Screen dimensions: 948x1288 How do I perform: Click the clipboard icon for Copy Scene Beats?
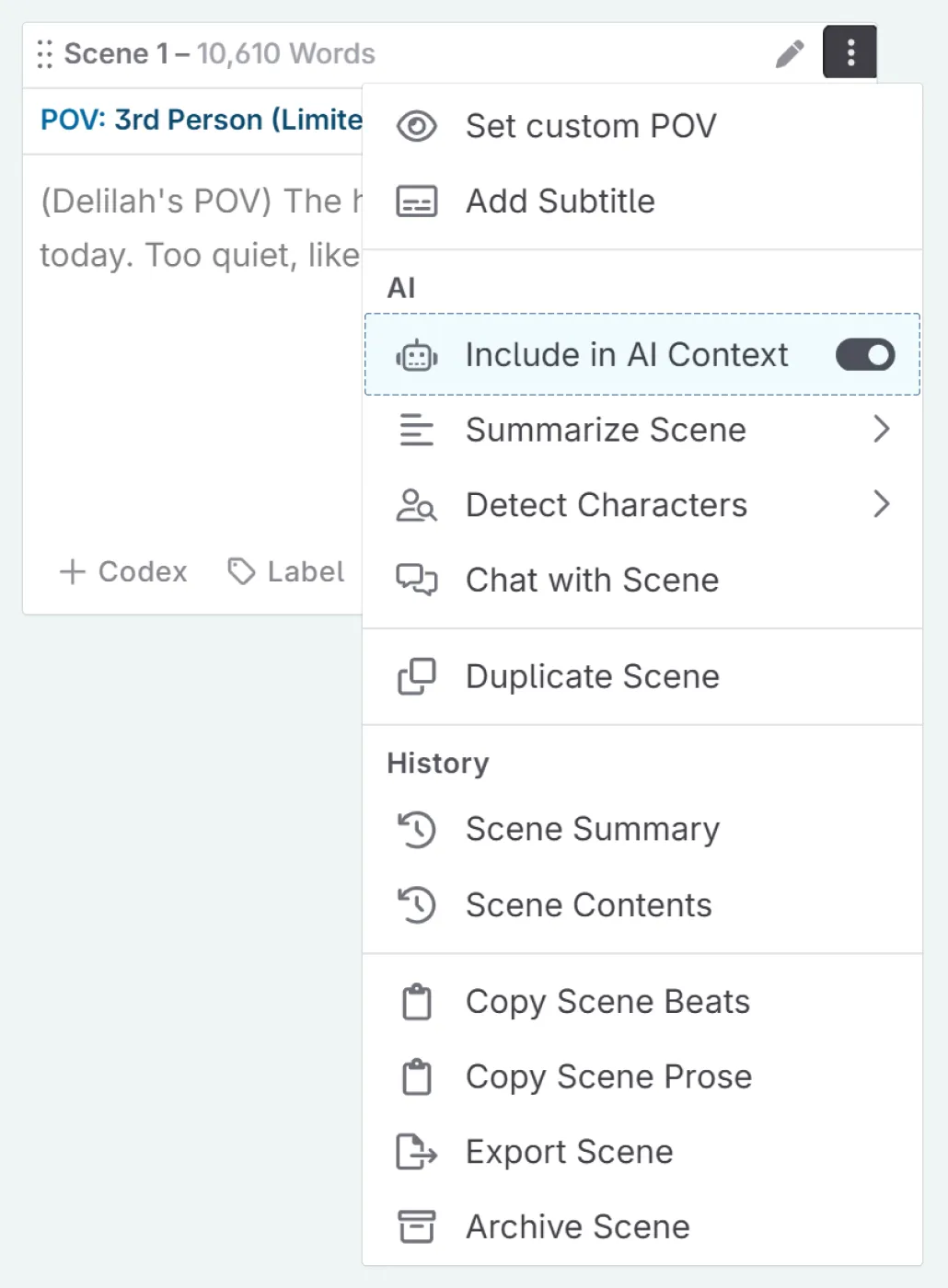[416, 1002]
